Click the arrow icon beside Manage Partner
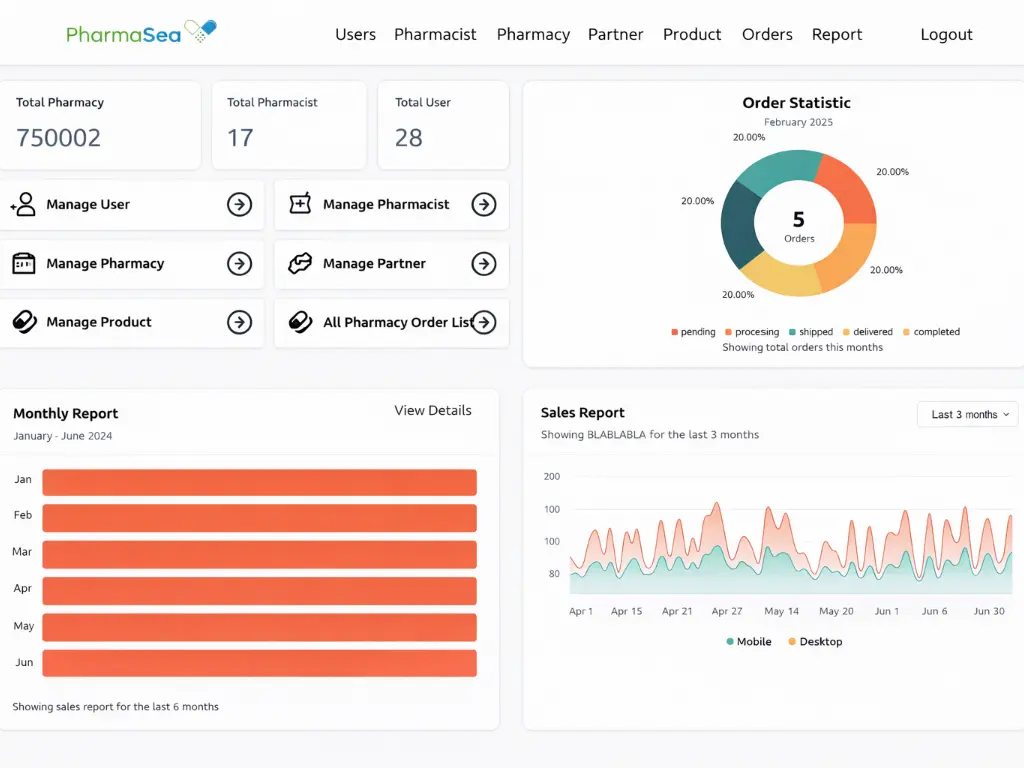The height and width of the screenshot is (768, 1024). (x=484, y=263)
